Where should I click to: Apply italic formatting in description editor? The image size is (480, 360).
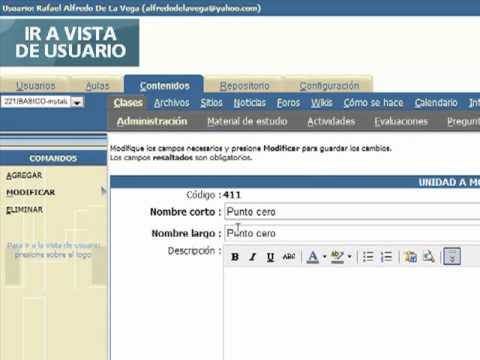coord(253,257)
